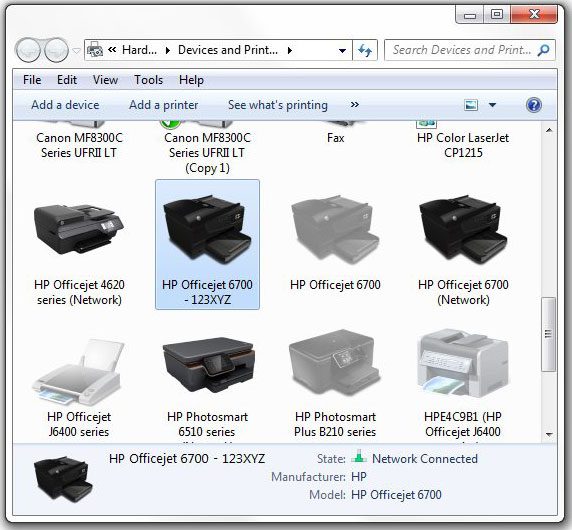Viewport: 572px width, 530px height.
Task: Click Add a printer
Action: coord(163,105)
